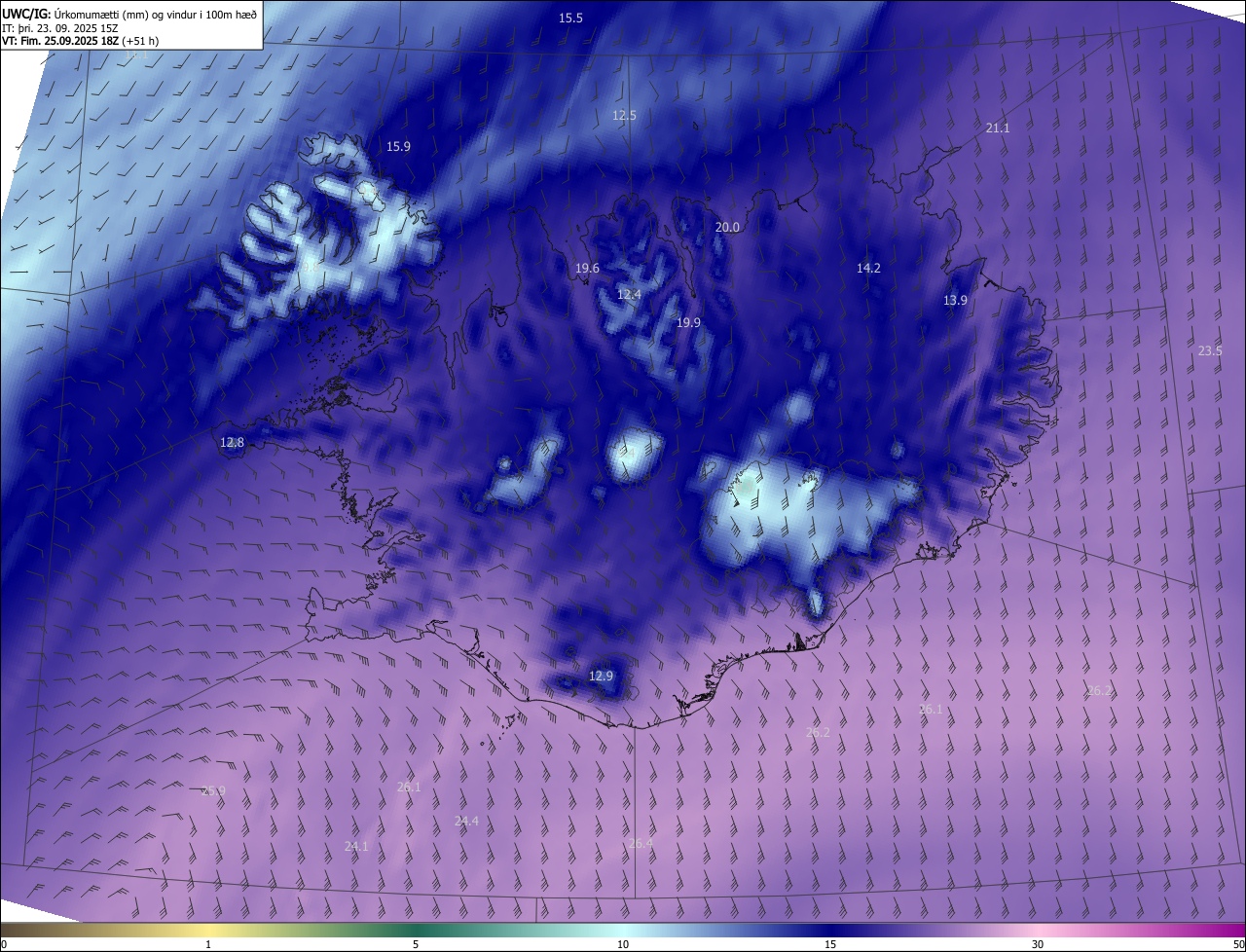
Task: Click the 12.8 value label
Action: pos(232,443)
